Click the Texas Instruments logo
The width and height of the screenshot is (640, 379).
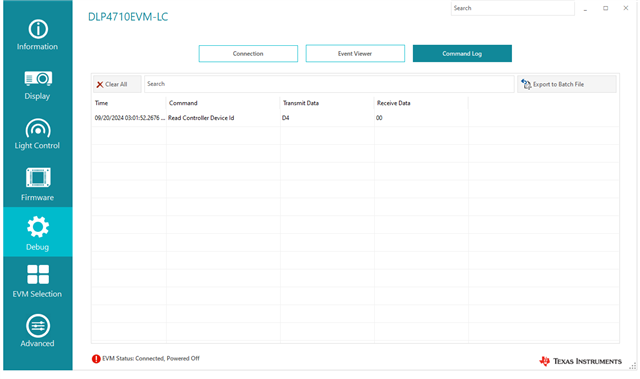[x=580, y=361]
